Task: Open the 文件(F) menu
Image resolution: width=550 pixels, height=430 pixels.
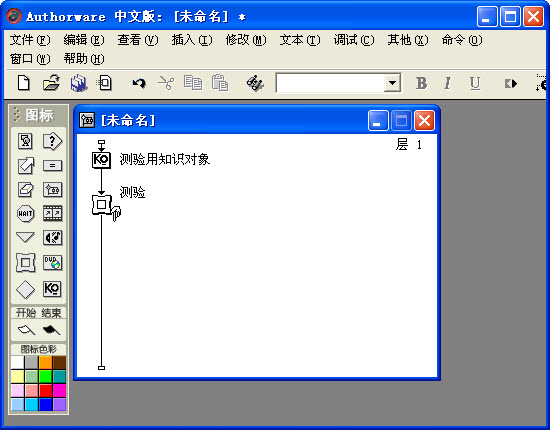Action: pos(29,40)
